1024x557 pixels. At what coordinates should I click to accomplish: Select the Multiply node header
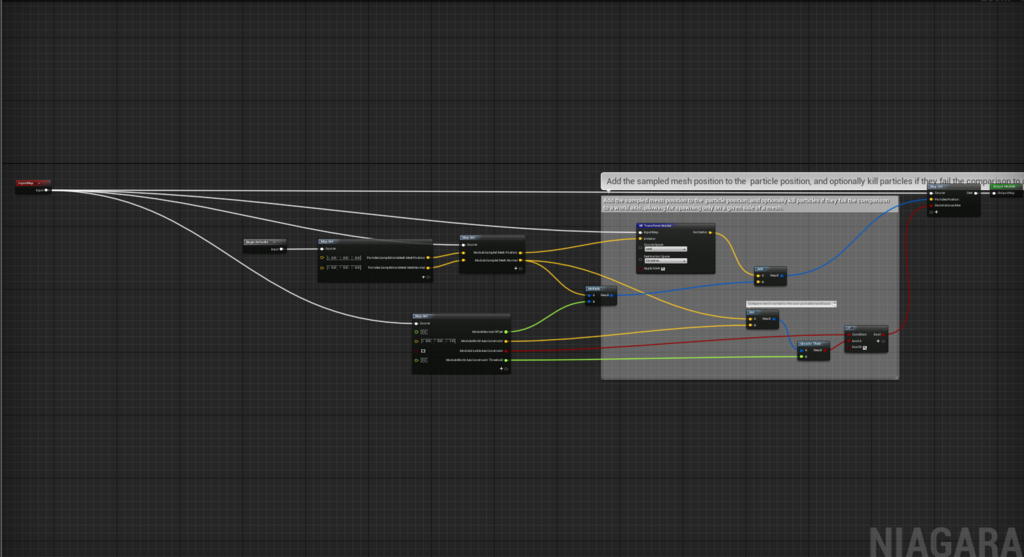(601, 288)
